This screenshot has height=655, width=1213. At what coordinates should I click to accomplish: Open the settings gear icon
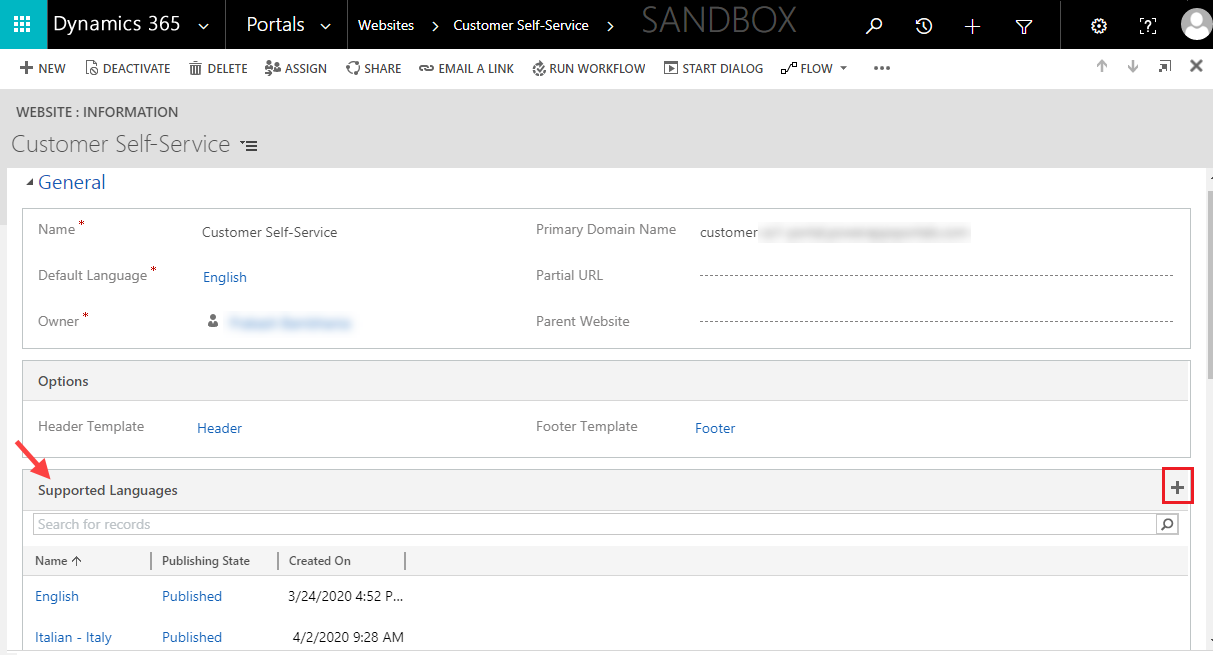pos(1098,26)
